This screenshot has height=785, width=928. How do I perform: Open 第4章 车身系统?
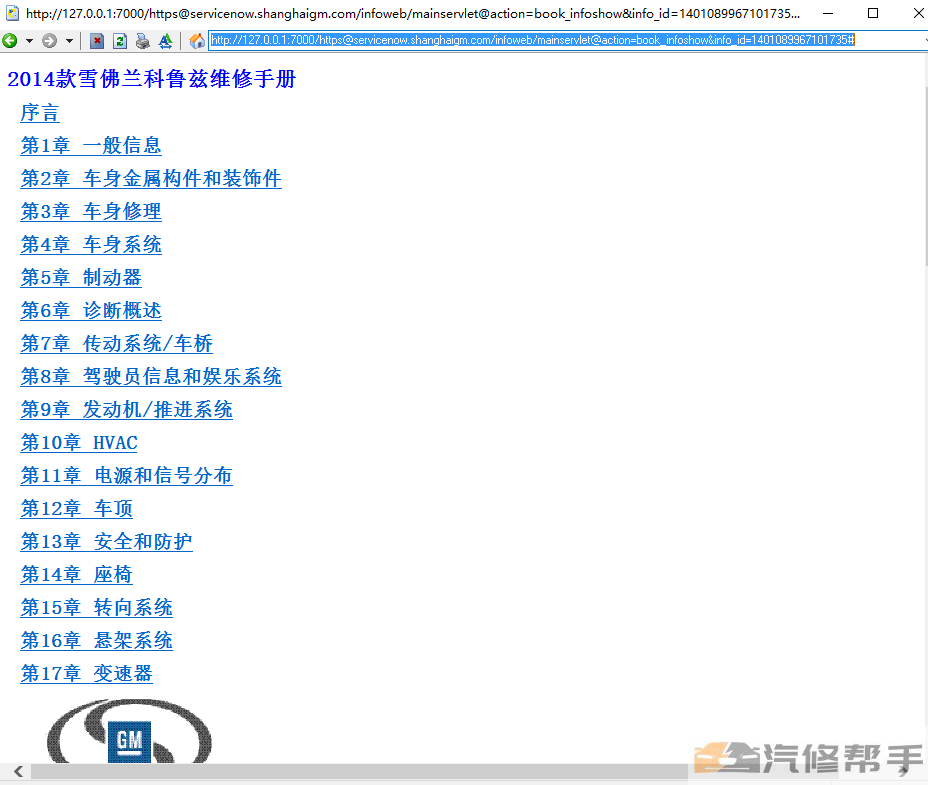click(91, 244)
